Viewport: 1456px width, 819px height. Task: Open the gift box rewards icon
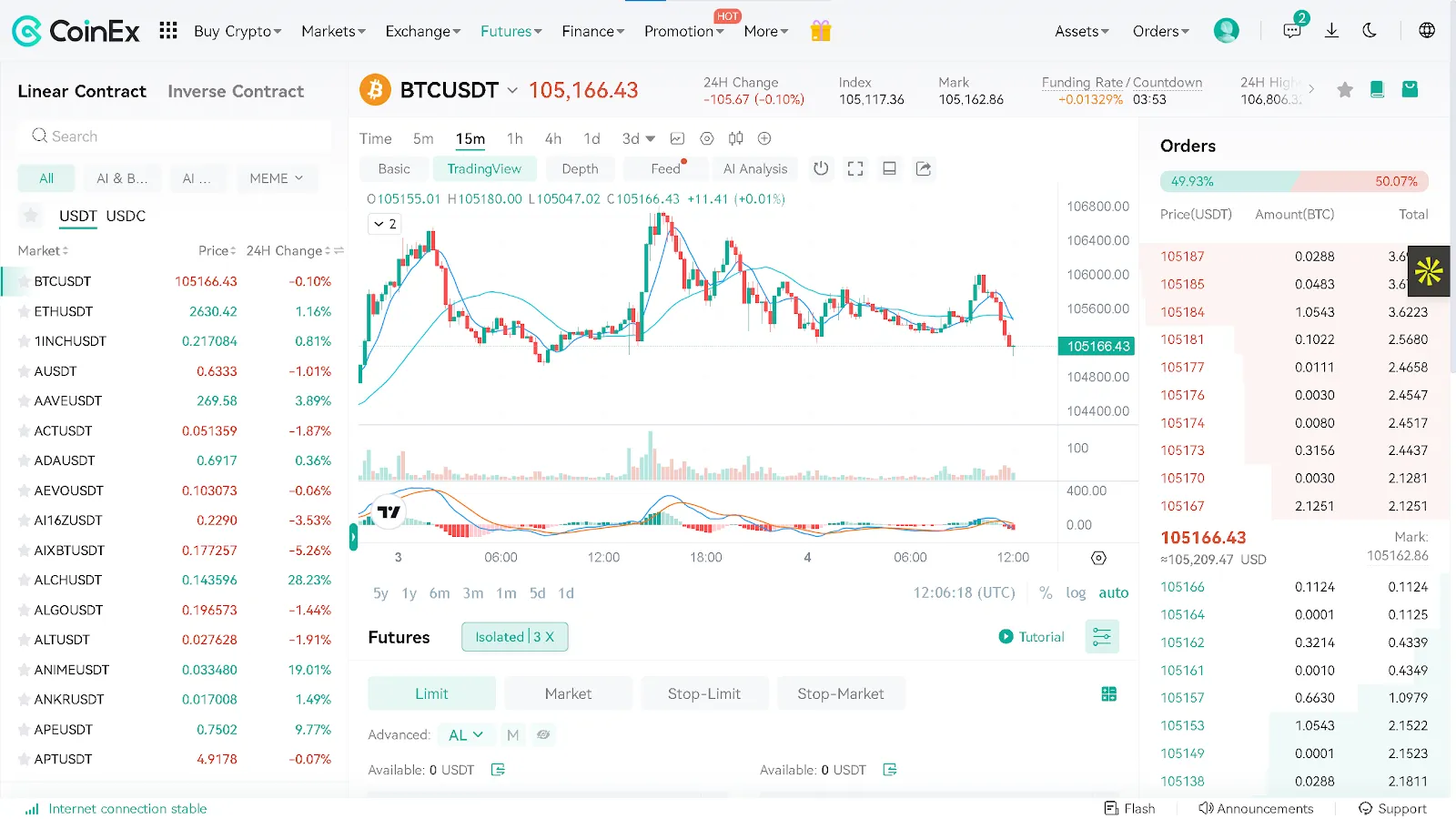pyautogui.click(x=821, y=31)
